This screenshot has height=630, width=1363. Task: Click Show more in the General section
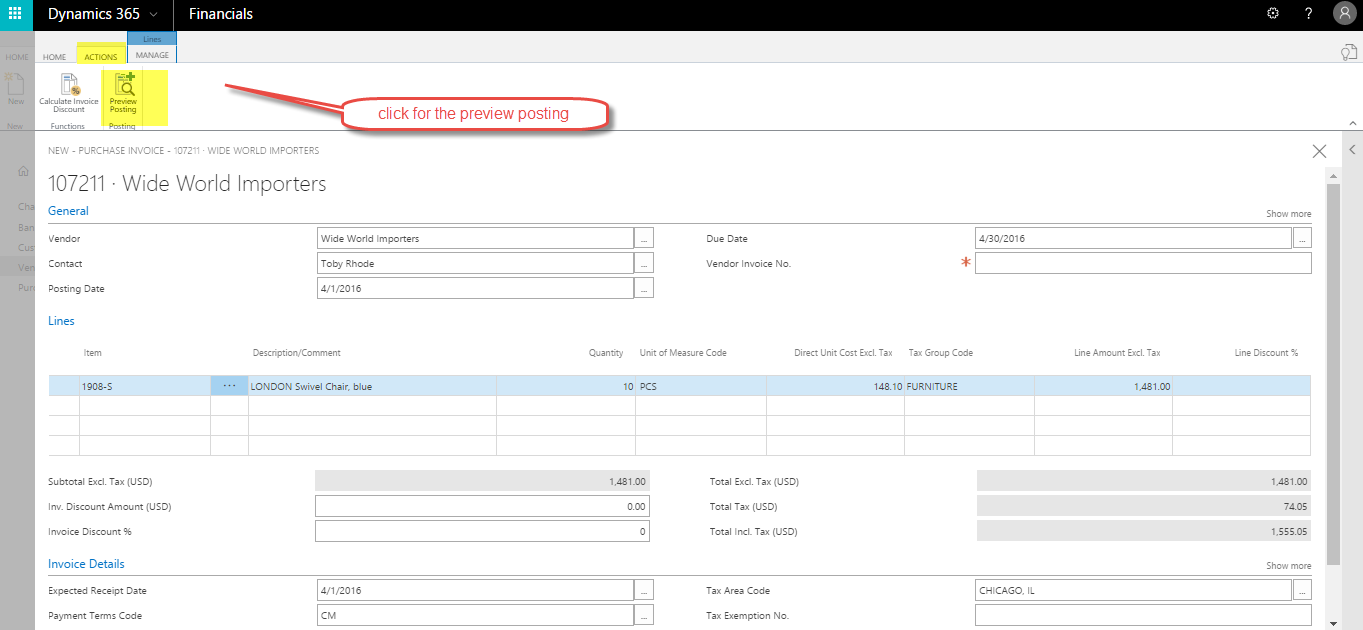[1288, 213]
